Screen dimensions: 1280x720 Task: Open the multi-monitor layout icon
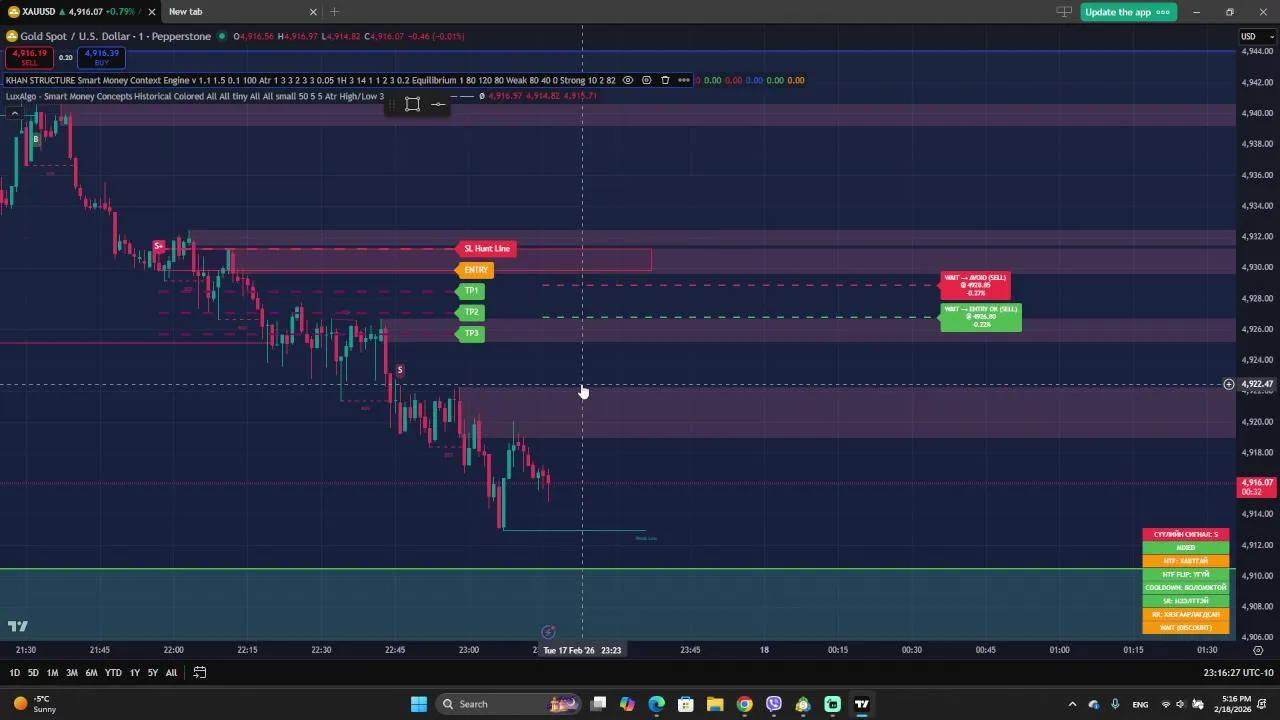click(1063, 12)
